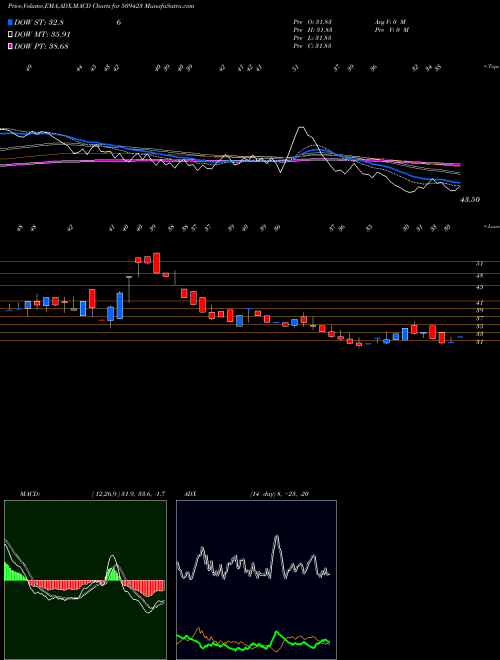Click the 'Pre H: 31.83' high value
The image size is (500, 660).
click(x=313, y=30)
